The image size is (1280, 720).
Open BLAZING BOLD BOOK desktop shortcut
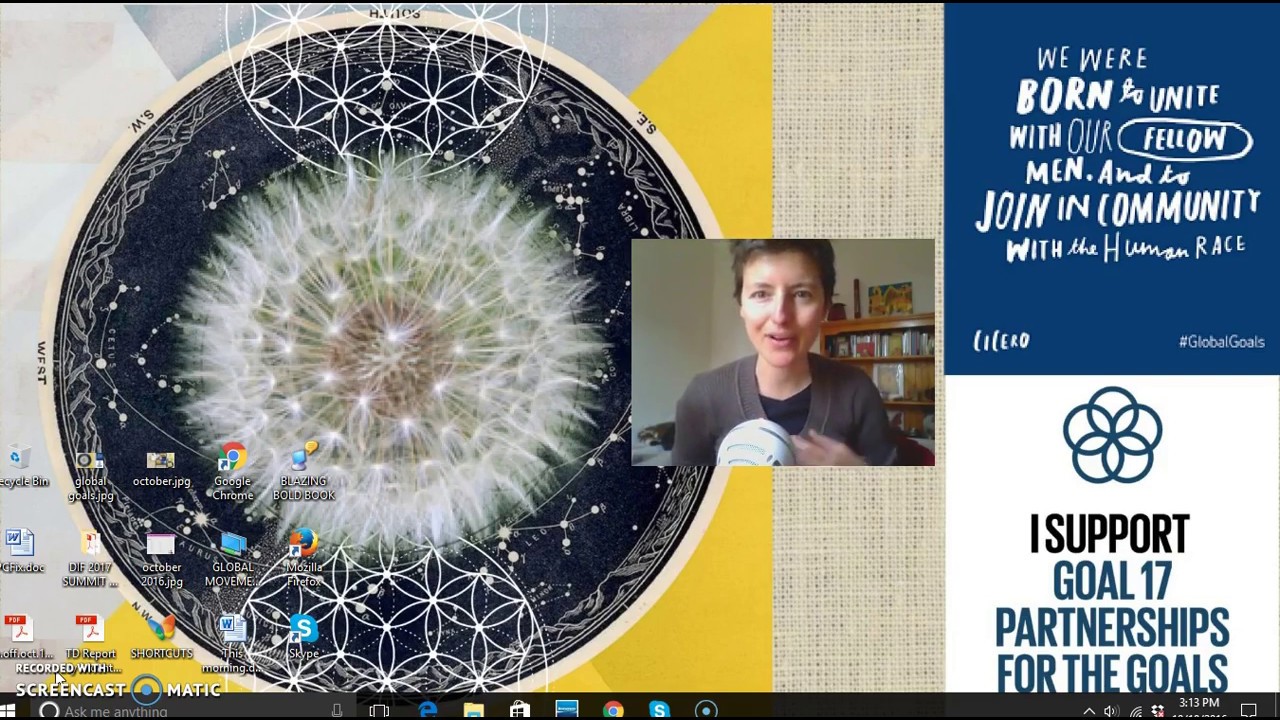303,473
